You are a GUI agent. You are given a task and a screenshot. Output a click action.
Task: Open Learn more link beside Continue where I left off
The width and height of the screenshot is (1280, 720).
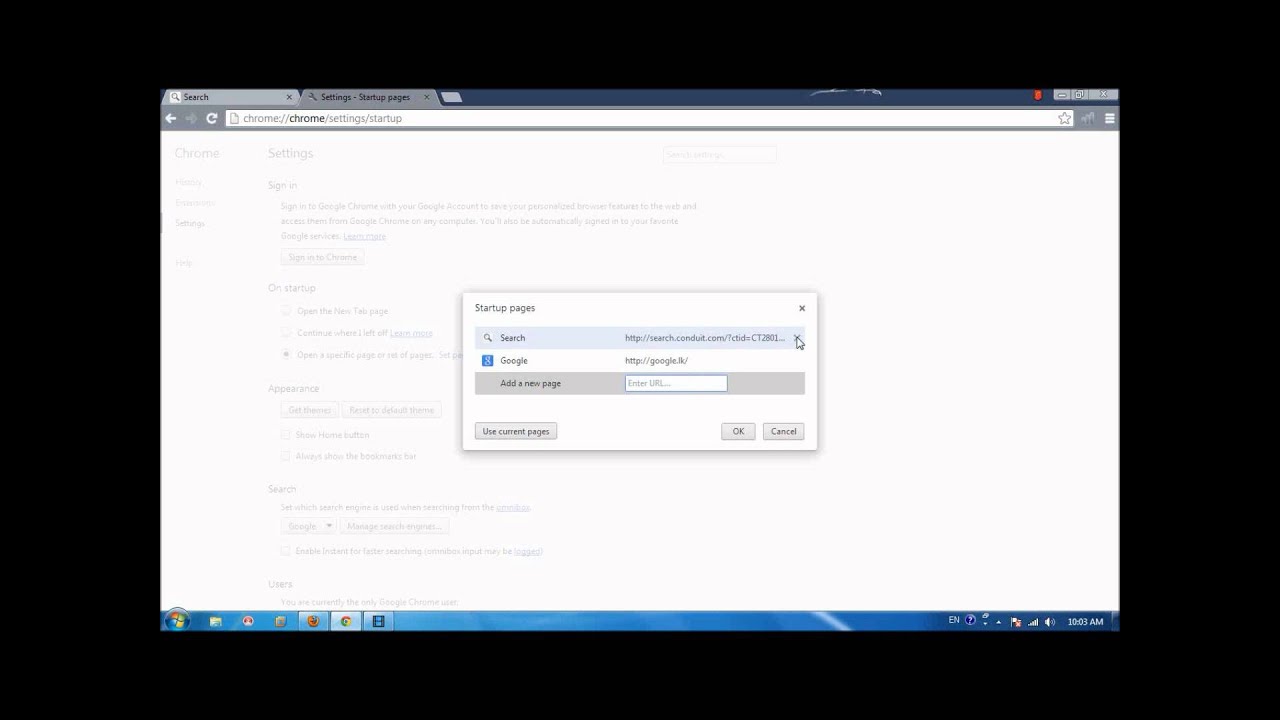pyautogui.click(x=411, y=333)
